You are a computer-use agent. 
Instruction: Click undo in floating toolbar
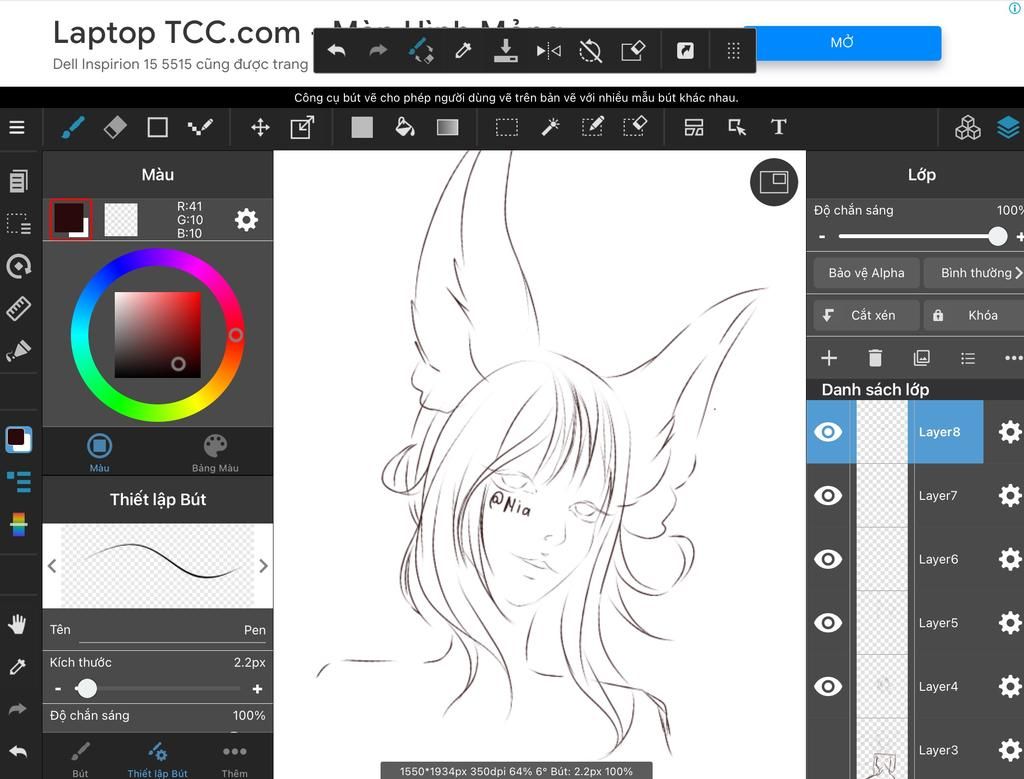click(336, 50)
